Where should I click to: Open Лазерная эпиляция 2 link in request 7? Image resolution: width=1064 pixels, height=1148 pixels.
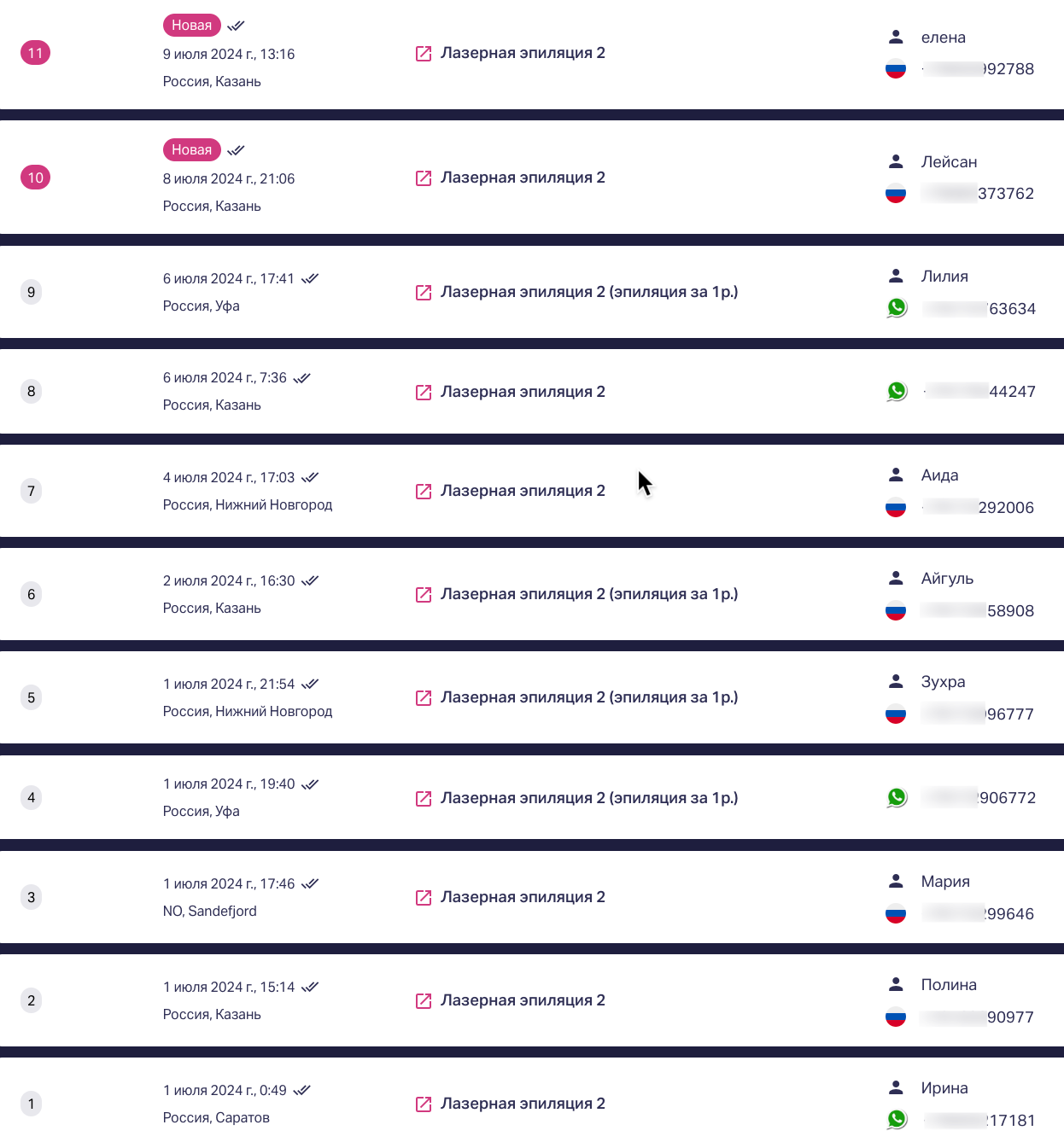tap(523, 491)
